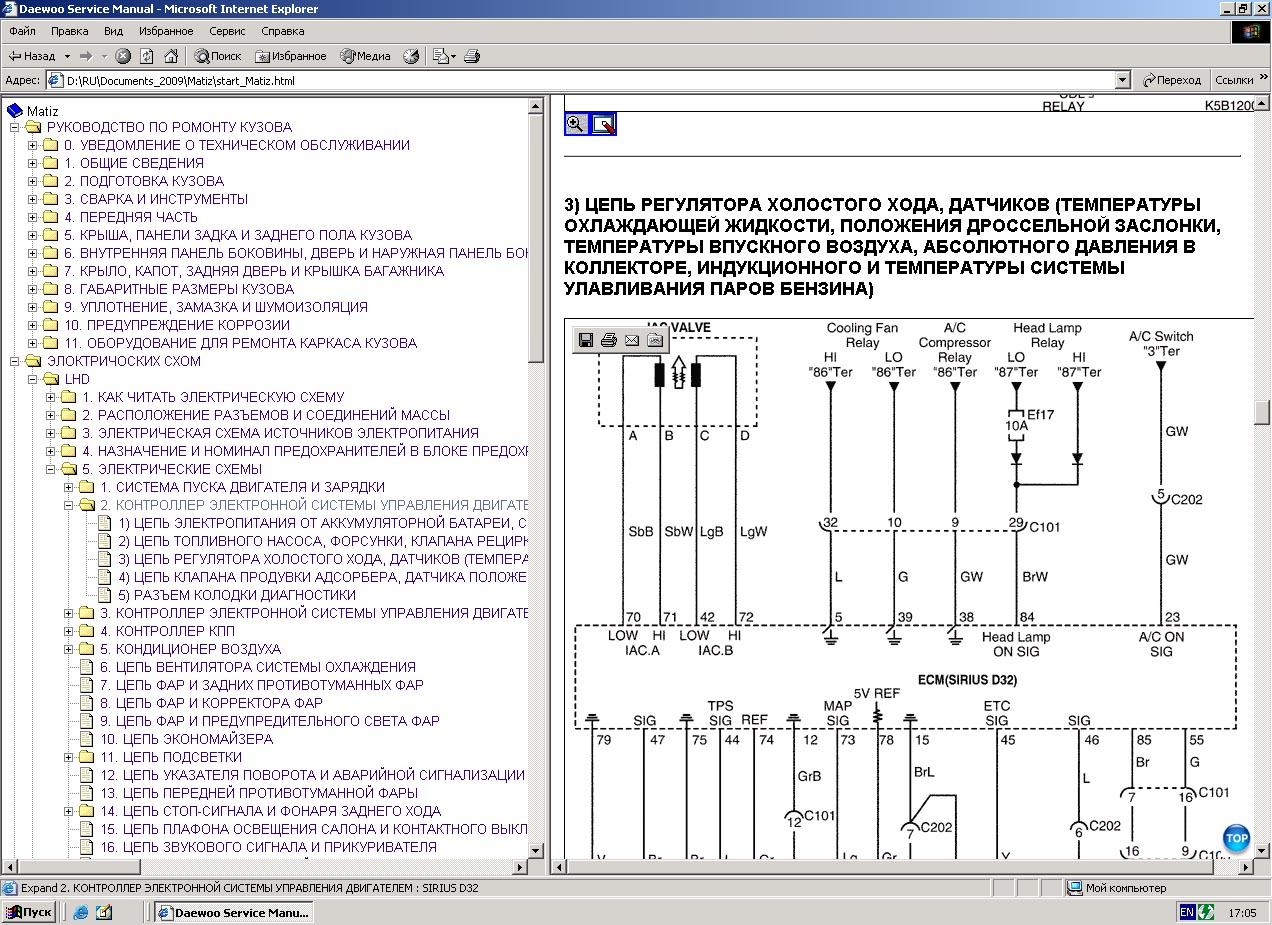Expand the 4. КОНТРОЛЛЕР КПП tree node
This screenshot has height=925, width=1272.
click(69, 631)
